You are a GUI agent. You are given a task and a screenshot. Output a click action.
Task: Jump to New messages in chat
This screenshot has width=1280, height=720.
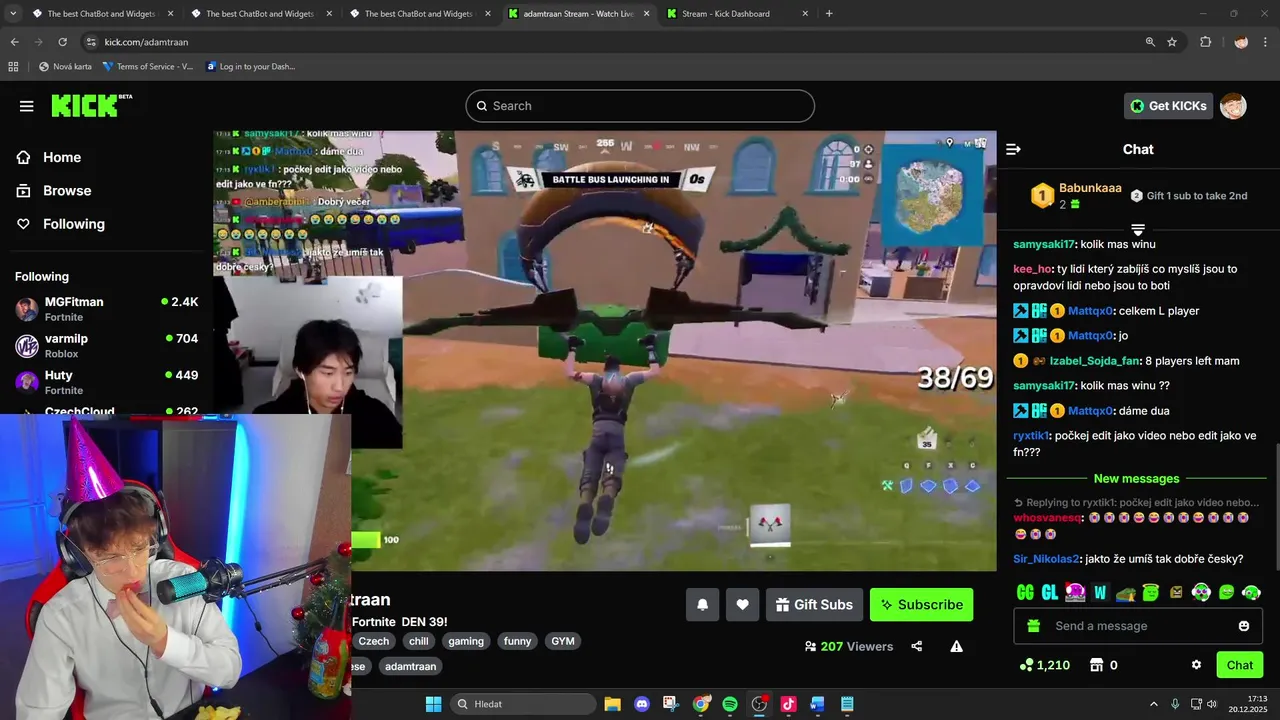click(1136, 479)
